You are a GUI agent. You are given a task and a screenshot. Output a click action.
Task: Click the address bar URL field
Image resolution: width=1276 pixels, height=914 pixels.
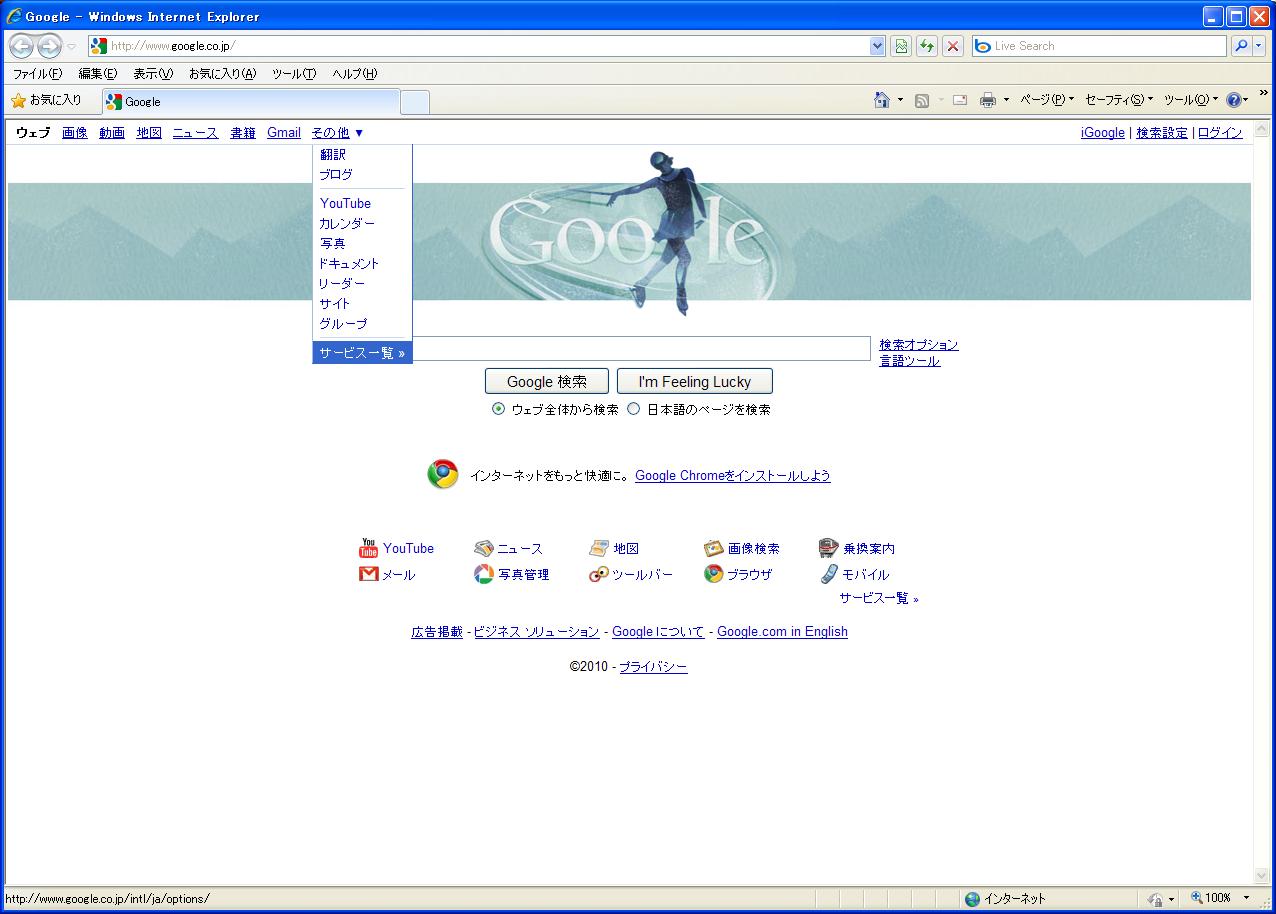488,46
